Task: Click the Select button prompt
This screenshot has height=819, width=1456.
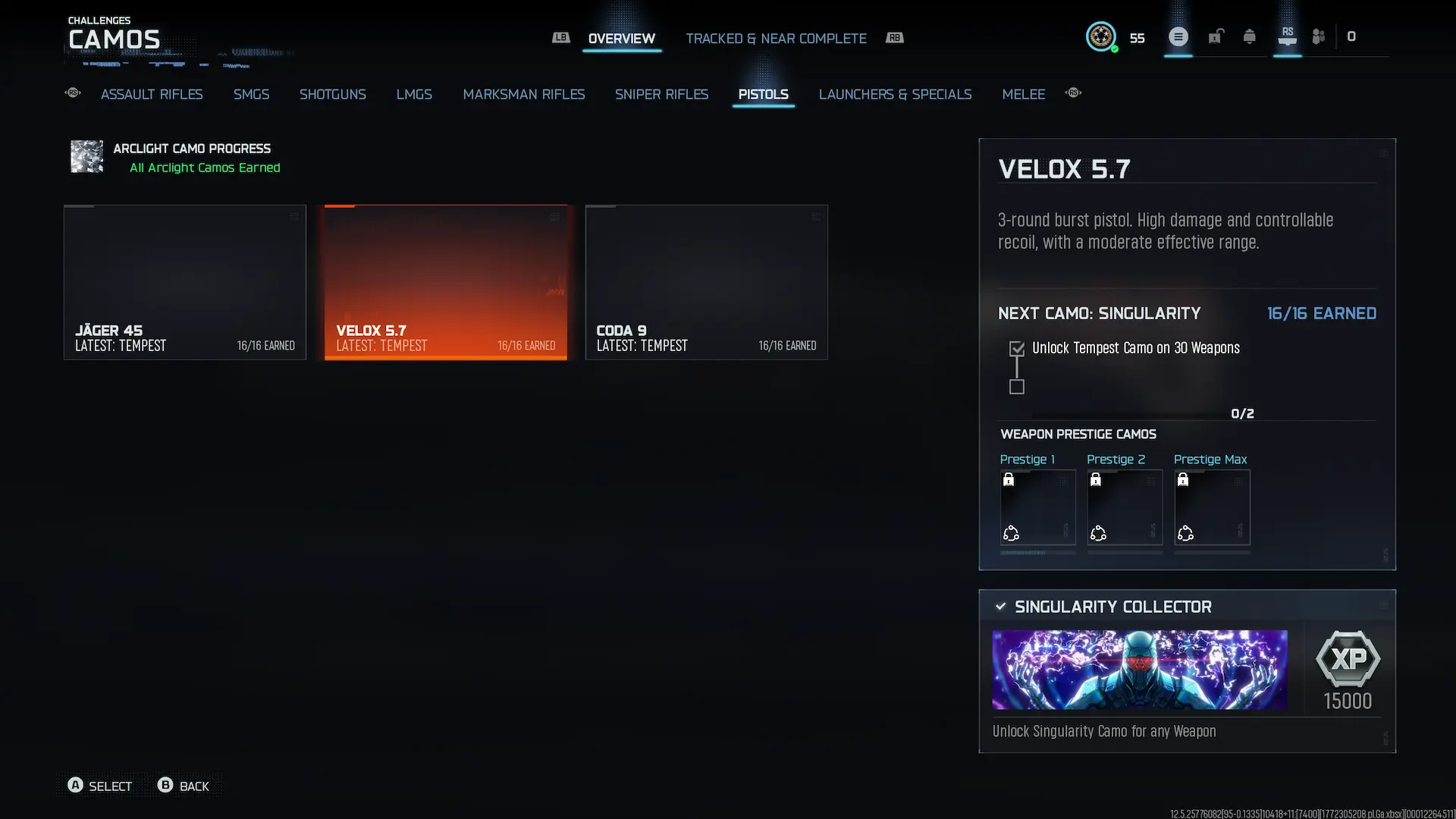Action: pyautogui.click(x=100, y=786)
